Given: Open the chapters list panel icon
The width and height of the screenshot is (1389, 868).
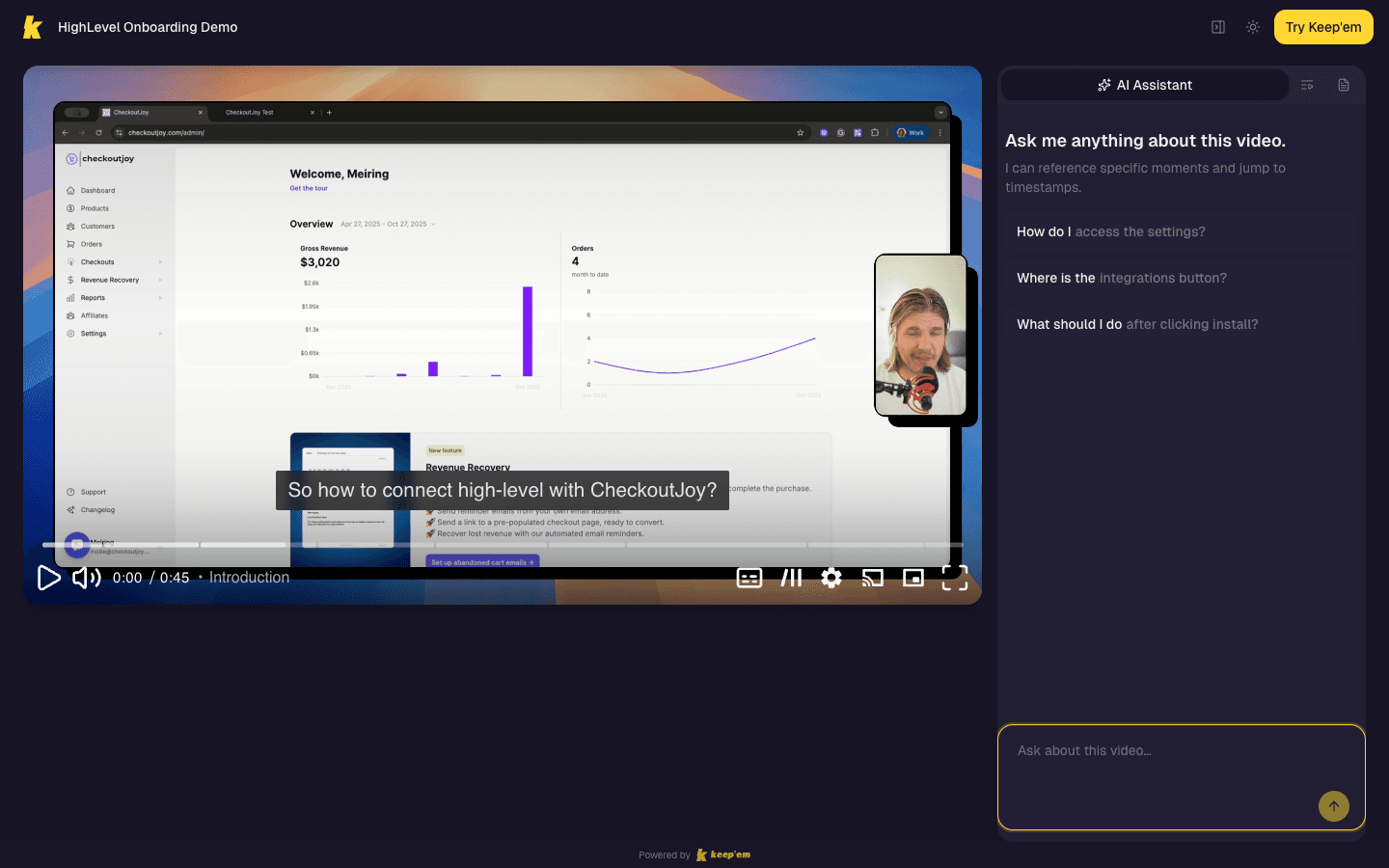Looking at the screenshot, I should [x=1307, y=85].
